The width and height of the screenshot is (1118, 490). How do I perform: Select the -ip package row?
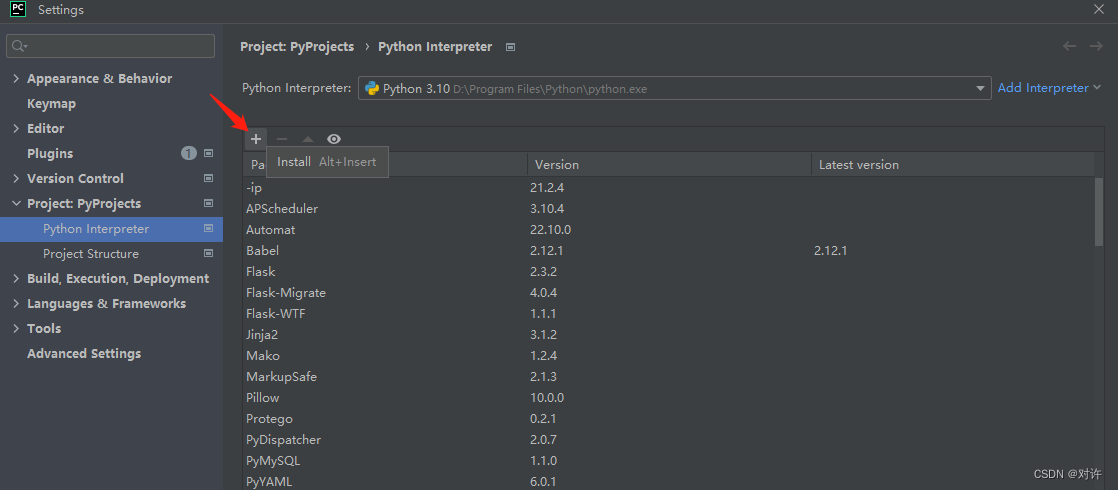tap(668, 188)
